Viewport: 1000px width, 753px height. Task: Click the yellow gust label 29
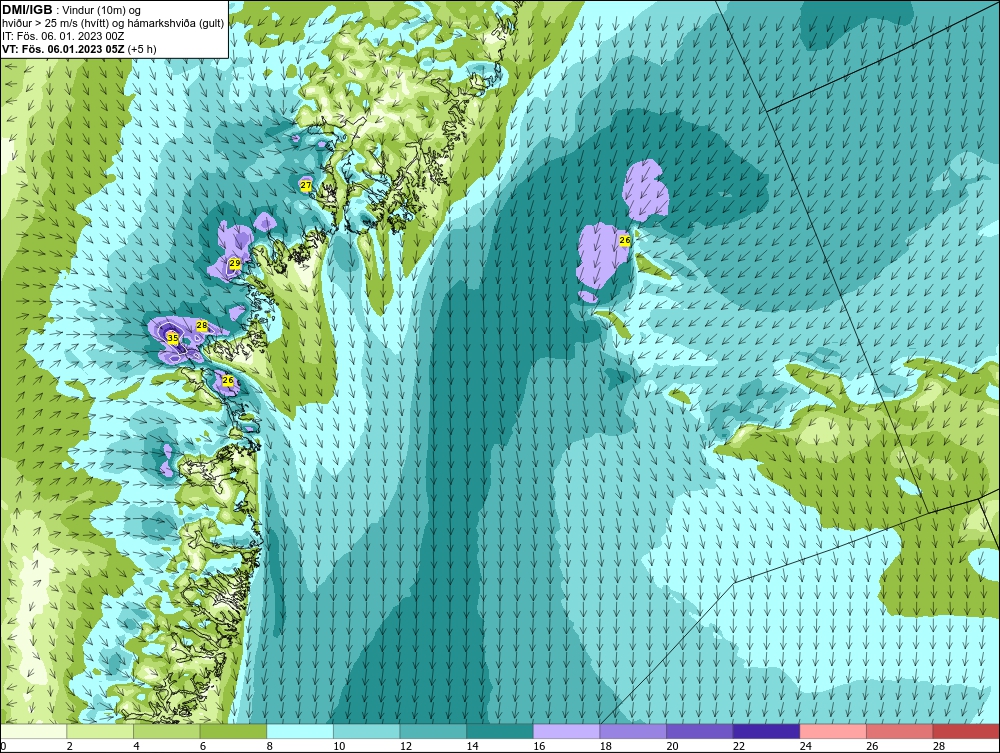(x=235, y=263)
